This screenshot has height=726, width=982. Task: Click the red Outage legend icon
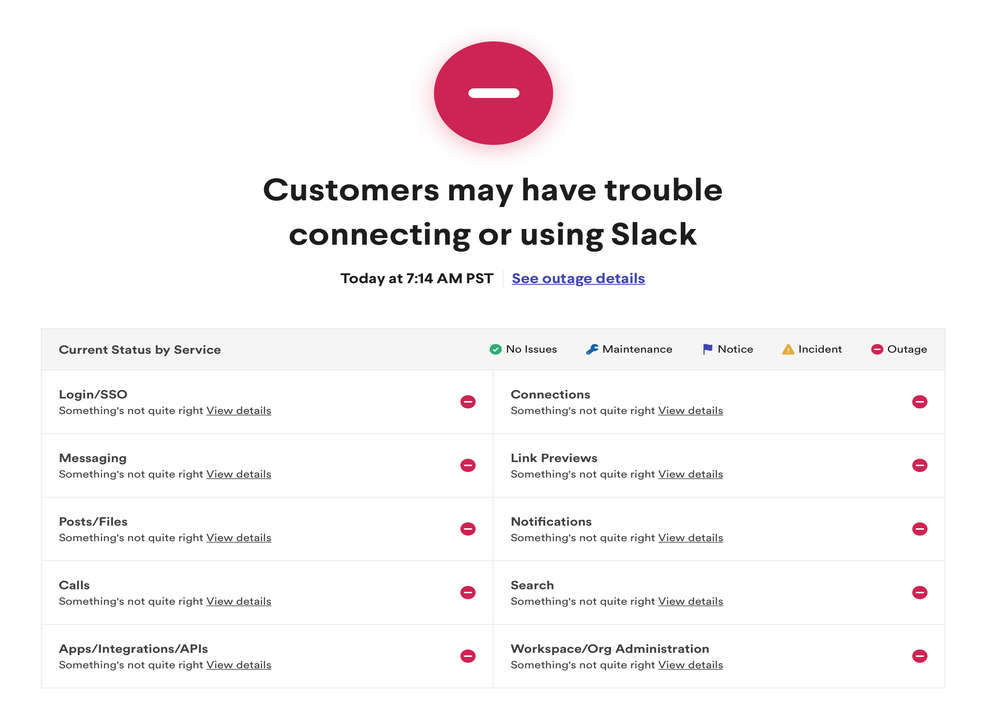877,349
